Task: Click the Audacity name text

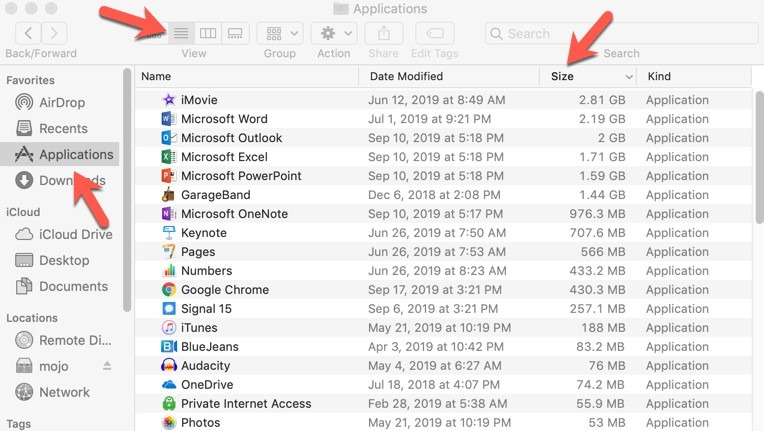Action: [x=206, y=366]
